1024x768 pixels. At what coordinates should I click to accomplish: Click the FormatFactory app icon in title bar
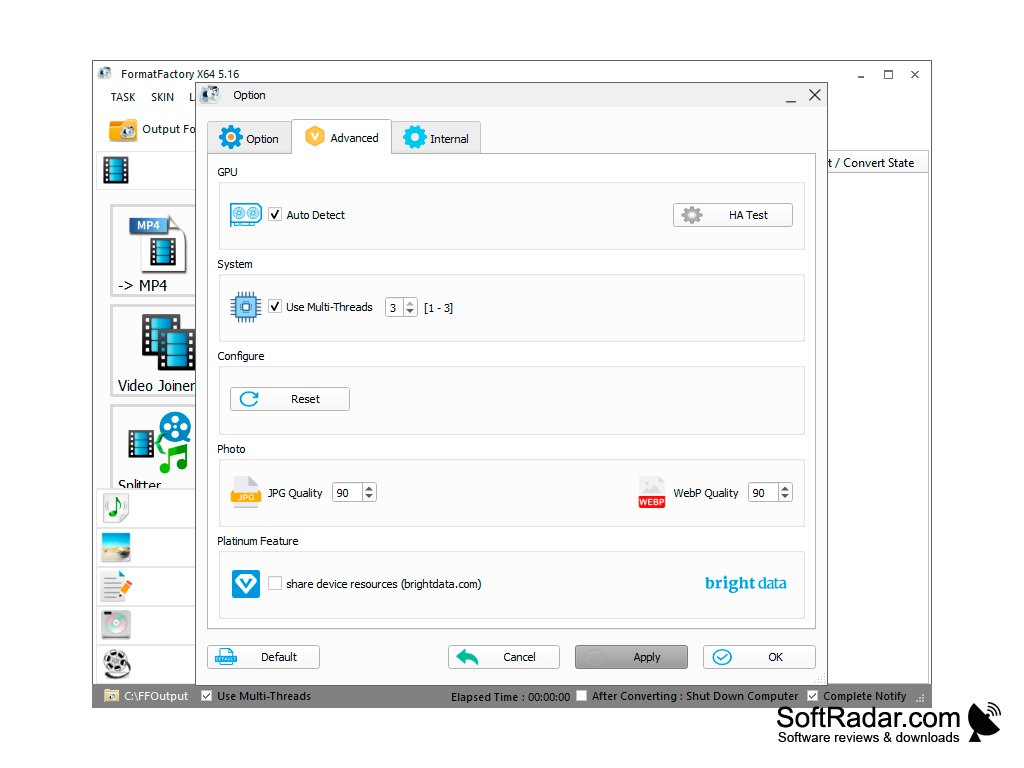click(x=105, y=73)
